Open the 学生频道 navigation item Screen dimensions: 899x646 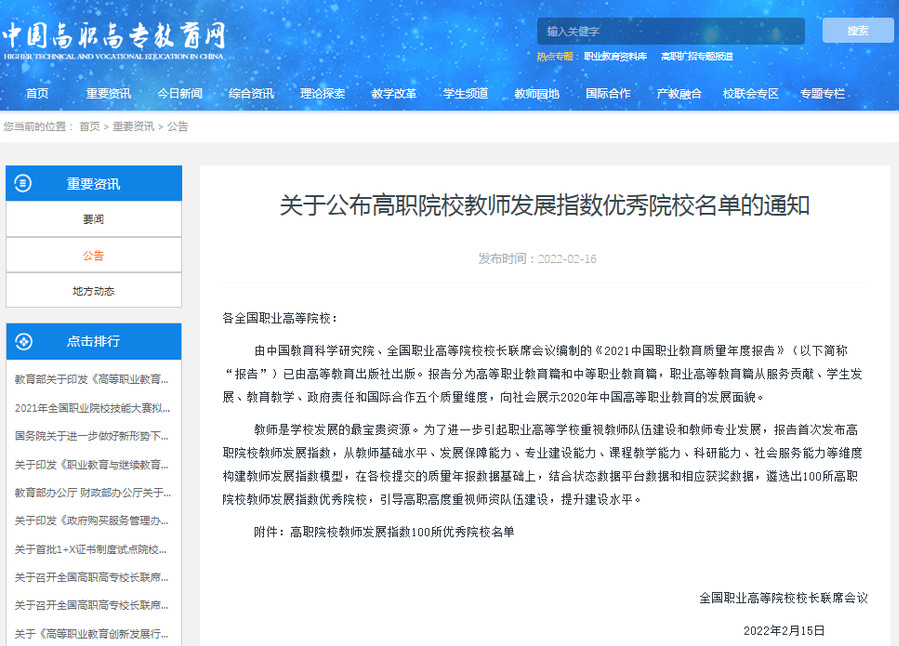point(465,94)
